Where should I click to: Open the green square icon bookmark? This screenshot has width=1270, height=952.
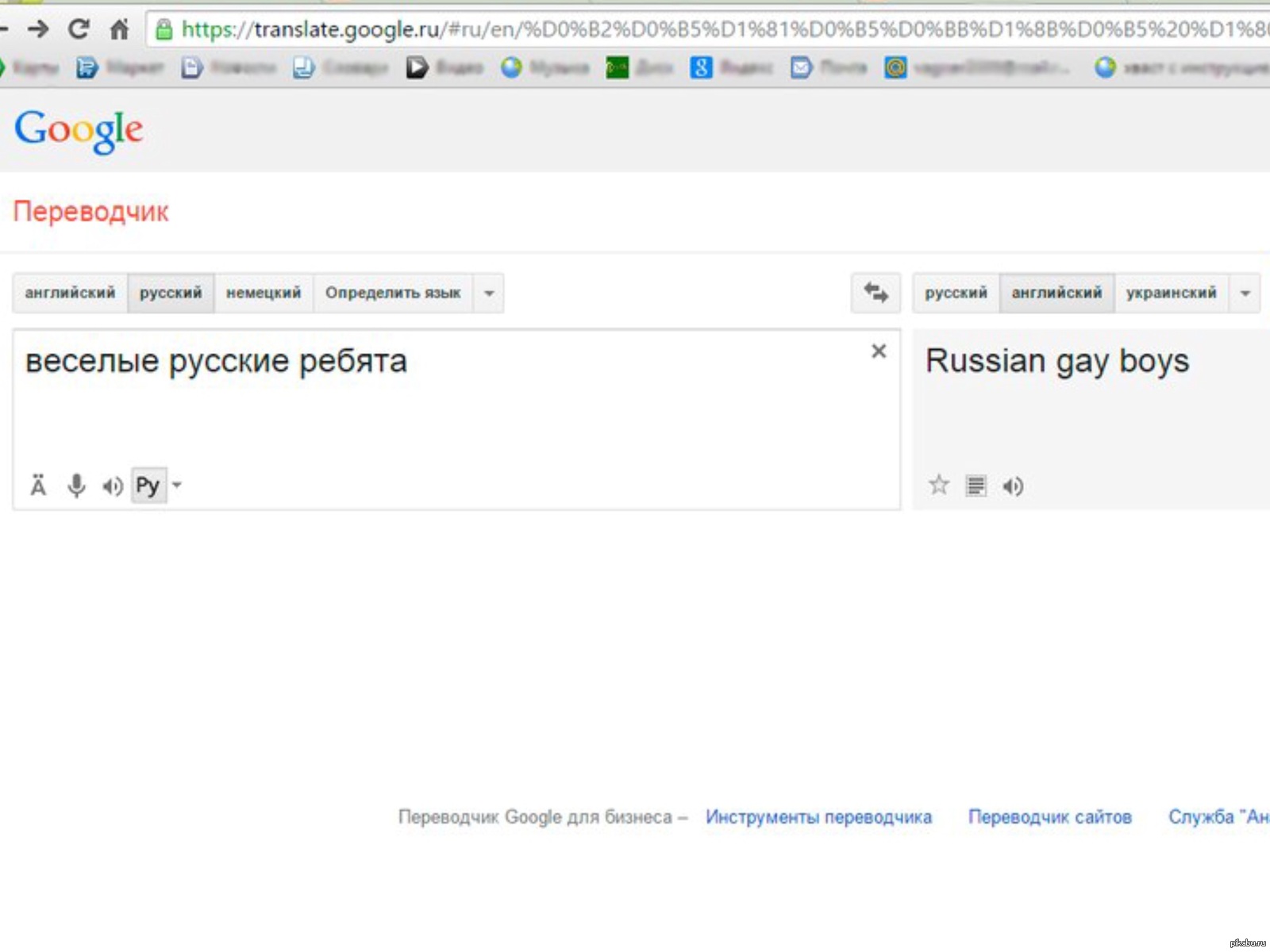(x=617, y=68)
